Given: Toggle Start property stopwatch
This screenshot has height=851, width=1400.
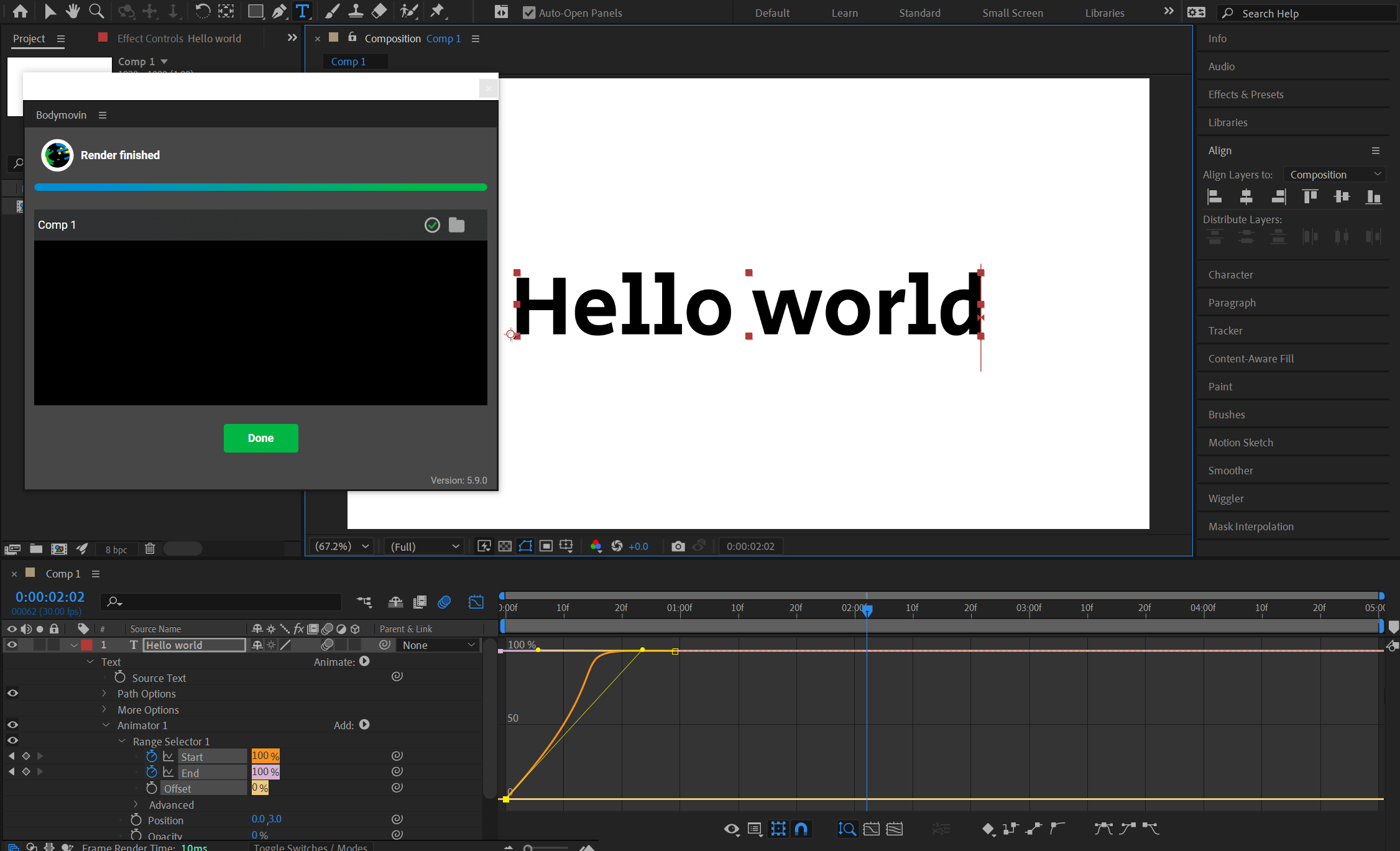Looking at the screenshot, I should click(152, 757).
